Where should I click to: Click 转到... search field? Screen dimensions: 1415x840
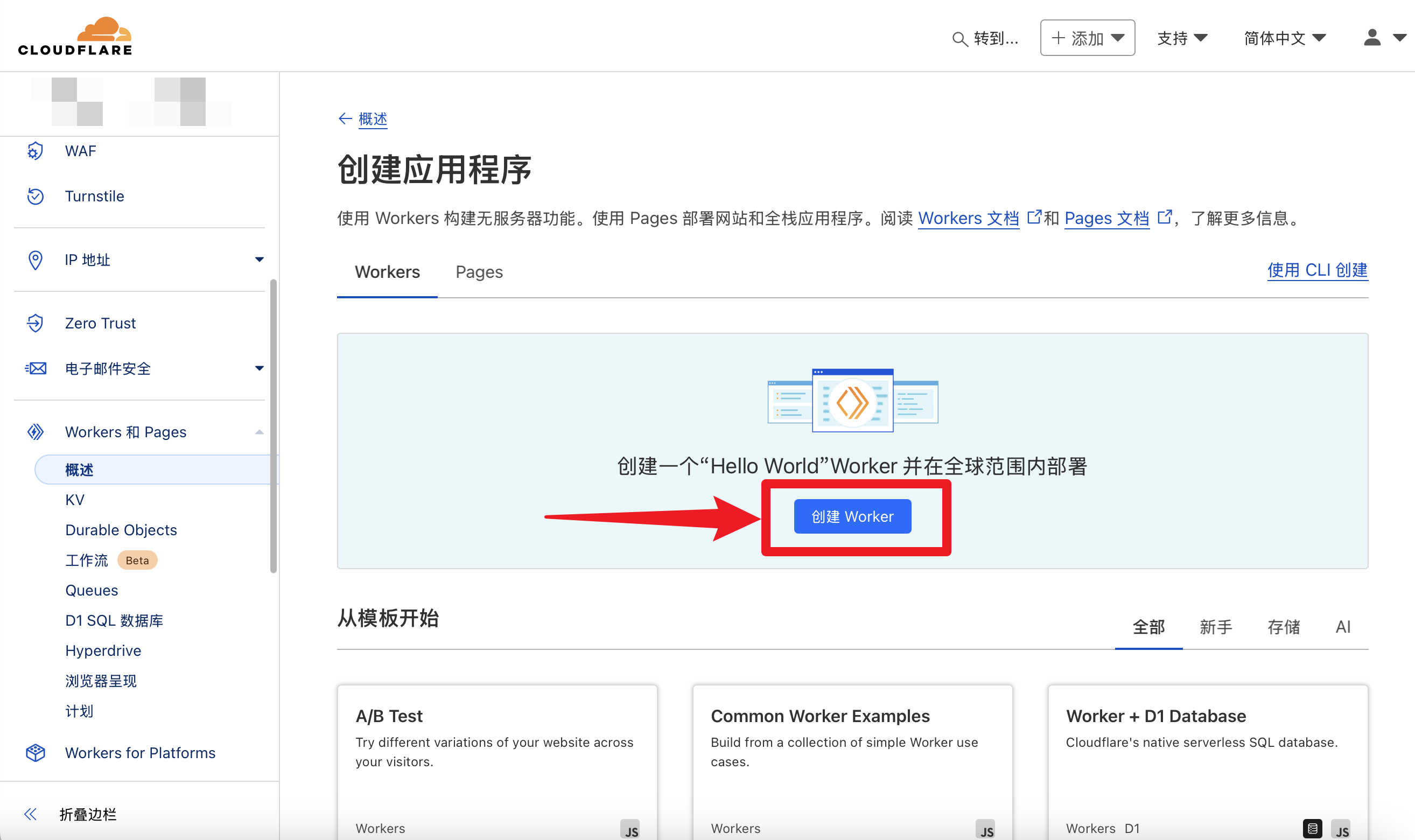[x=985, y=38]
